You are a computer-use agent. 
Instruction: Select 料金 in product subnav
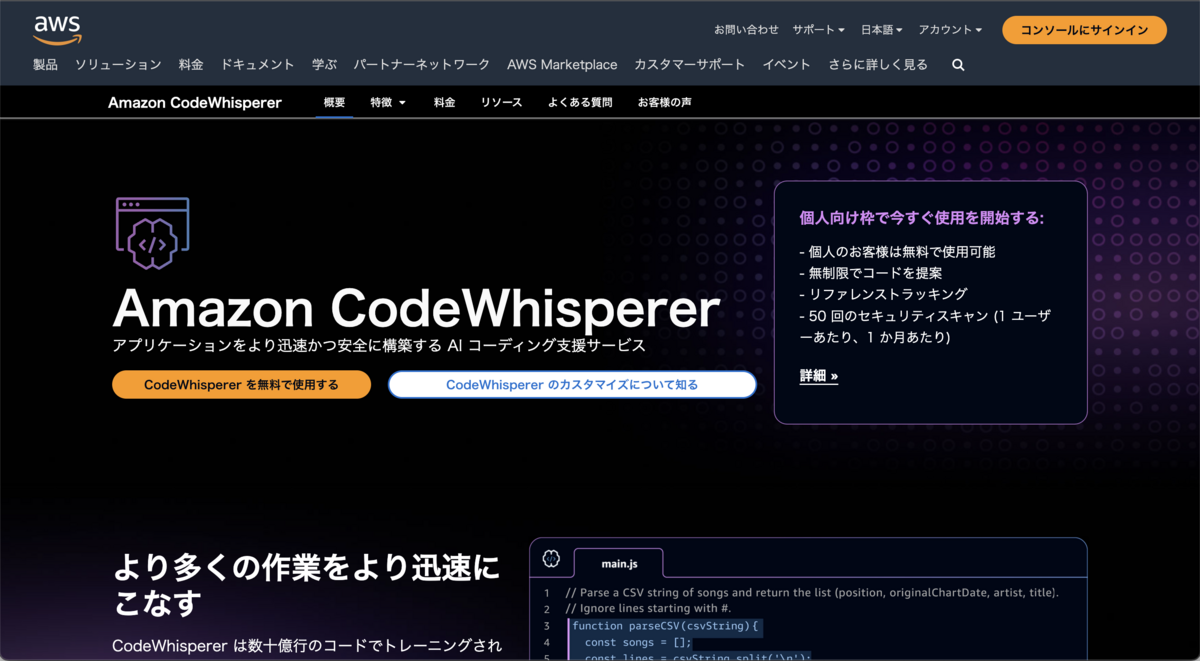point(445,102)
